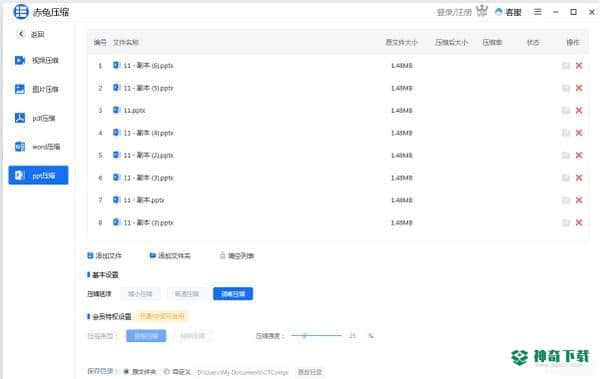Click the 状态 column header
Screen dimensions: 600x379
tap(533, 42)
